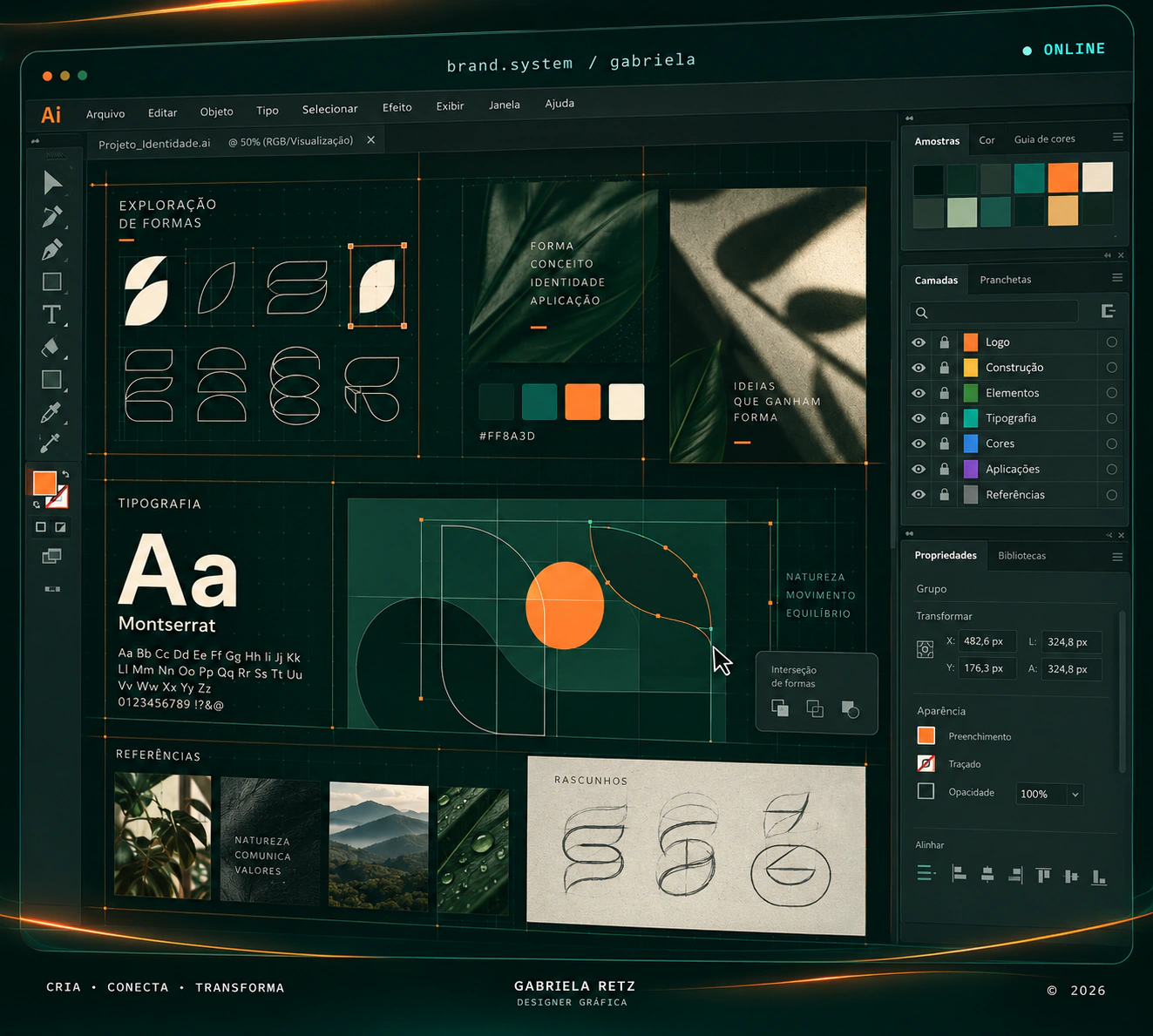Select the Selection arrow tool
This screenshot has height=1036, width=1153.
tap(52, 182)
